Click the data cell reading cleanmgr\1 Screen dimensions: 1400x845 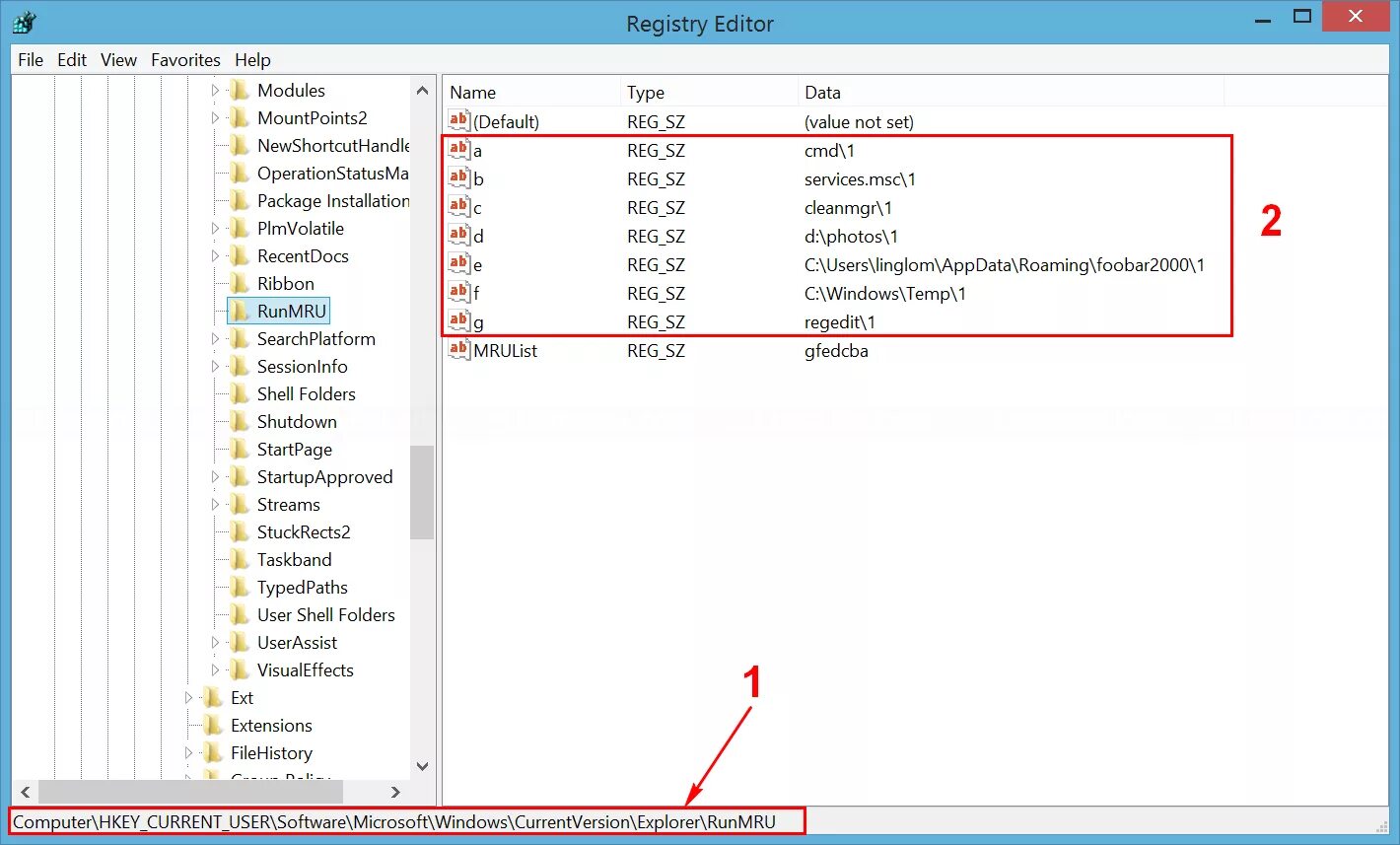pos(848,208)
